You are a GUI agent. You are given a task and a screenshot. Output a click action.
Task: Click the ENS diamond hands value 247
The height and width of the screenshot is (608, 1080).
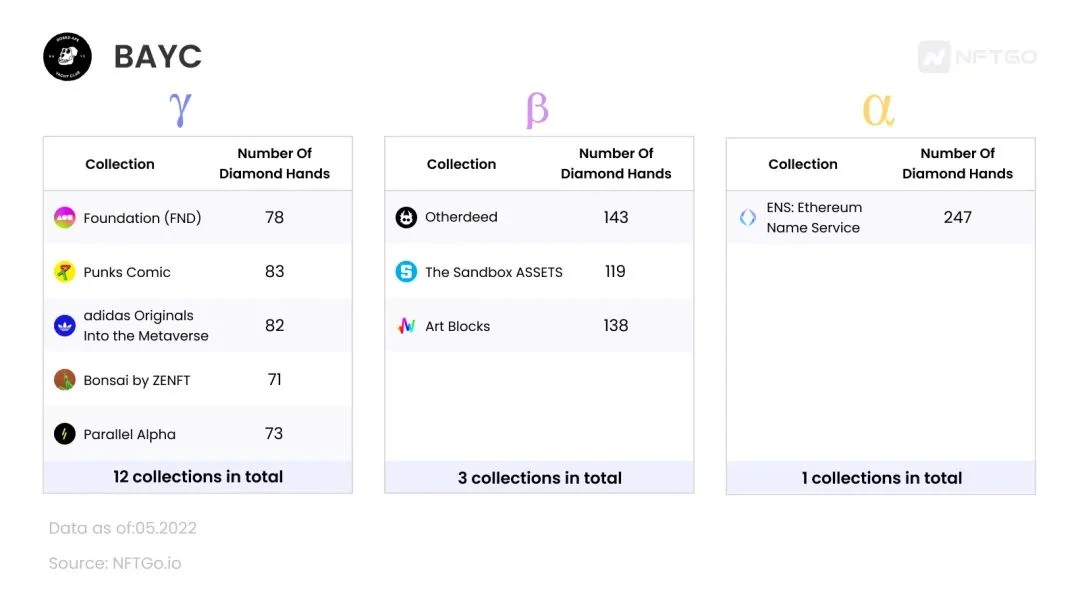coord(958,217)
